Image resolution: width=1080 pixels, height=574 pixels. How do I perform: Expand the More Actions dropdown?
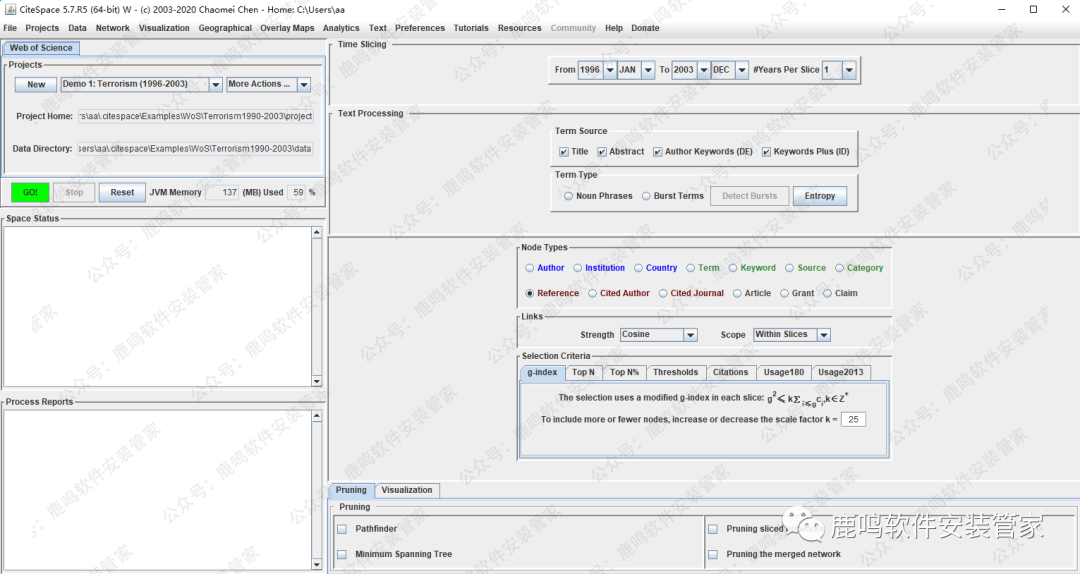click(304, 85)
